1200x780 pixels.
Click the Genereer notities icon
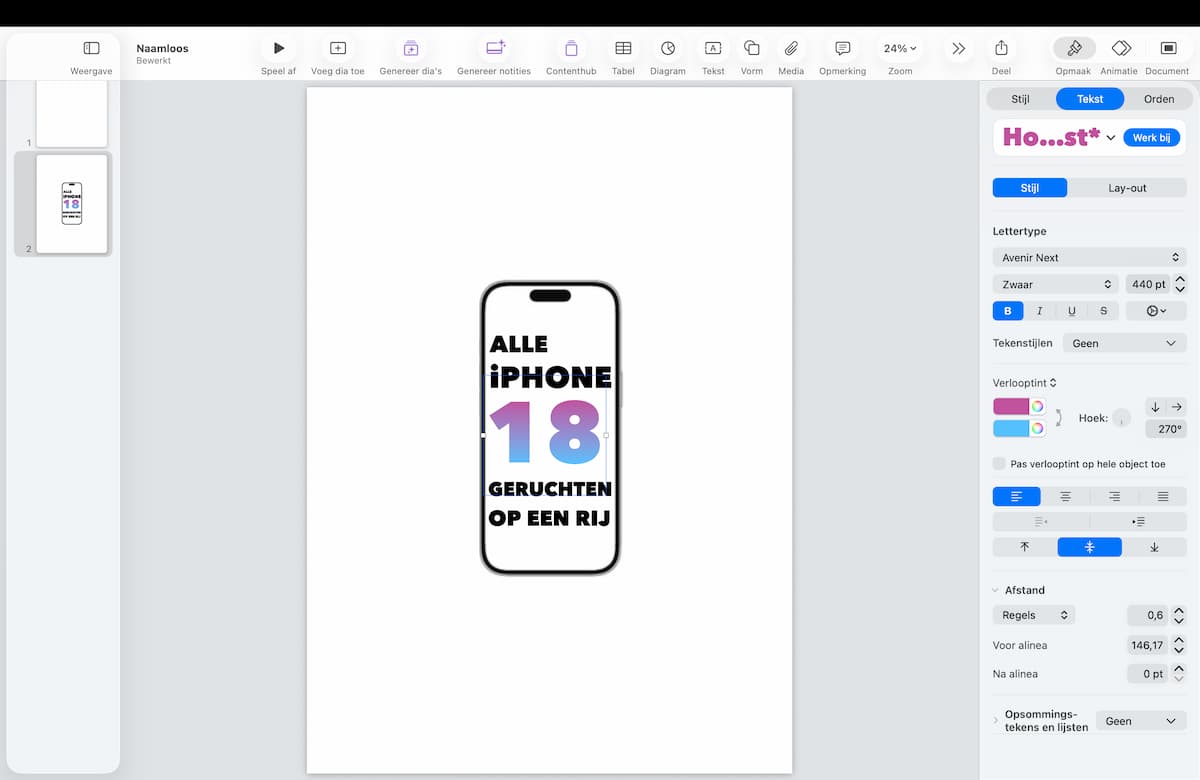pos(495,48)
